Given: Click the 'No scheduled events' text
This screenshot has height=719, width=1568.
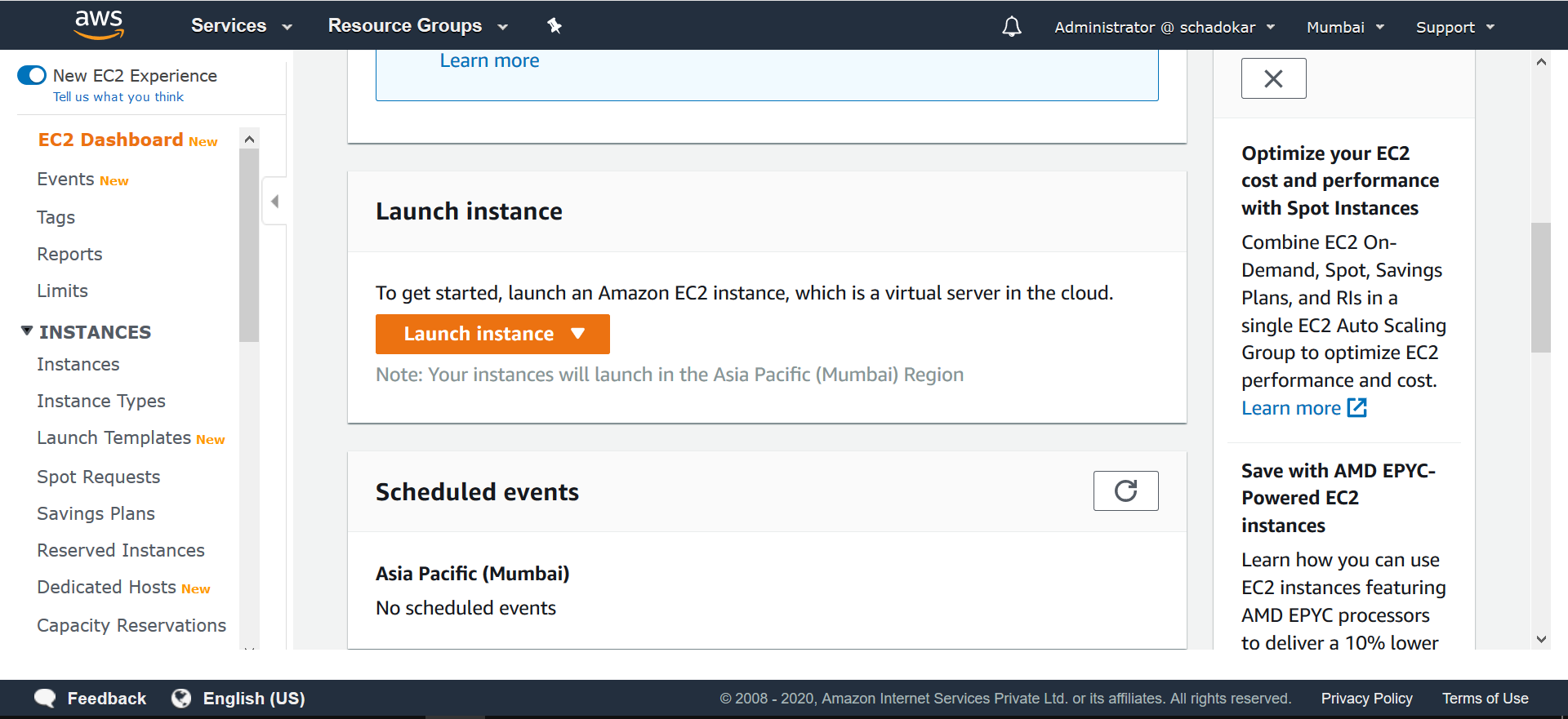Looking at the screenshot, I should 465,608.
